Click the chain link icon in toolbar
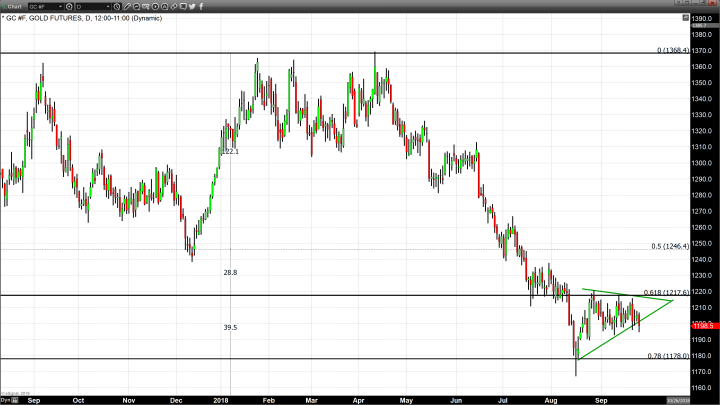This screenshot has width=720, height=405. (174, 6)
